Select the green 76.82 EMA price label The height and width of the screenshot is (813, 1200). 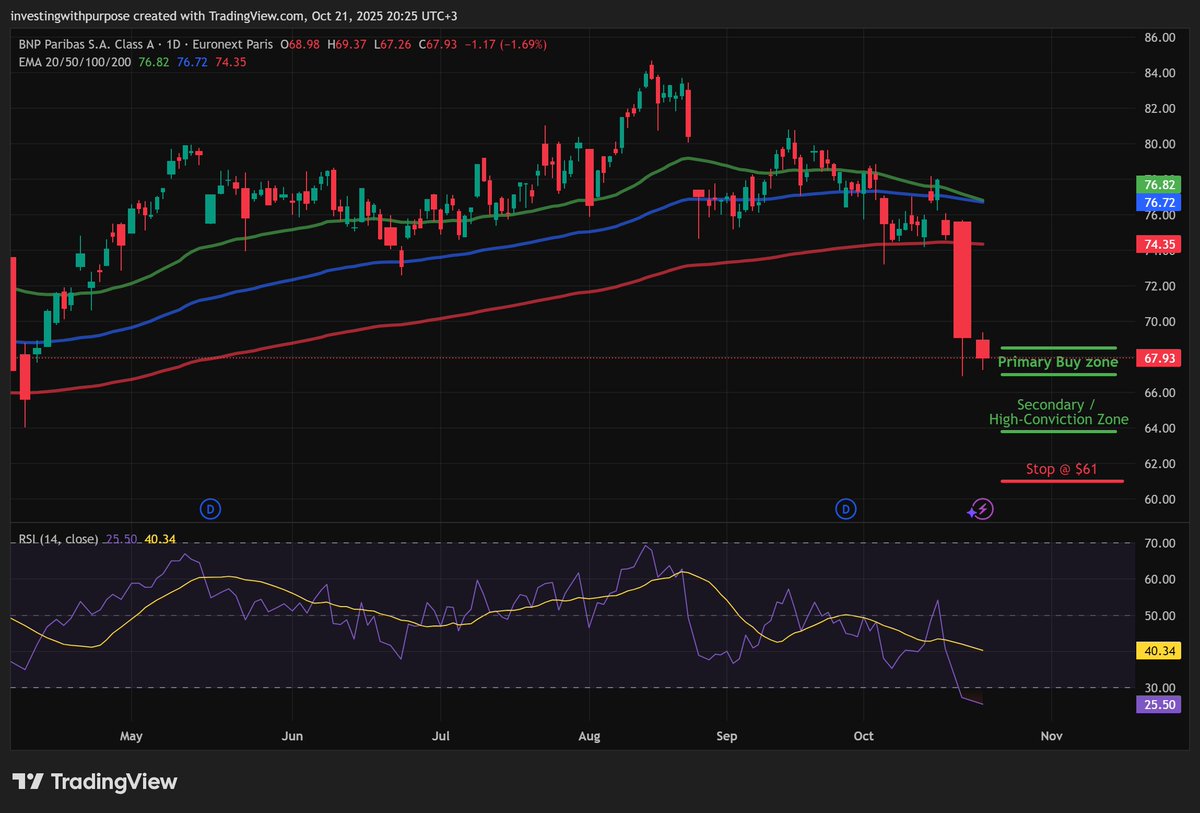[x=1157, y=185]
